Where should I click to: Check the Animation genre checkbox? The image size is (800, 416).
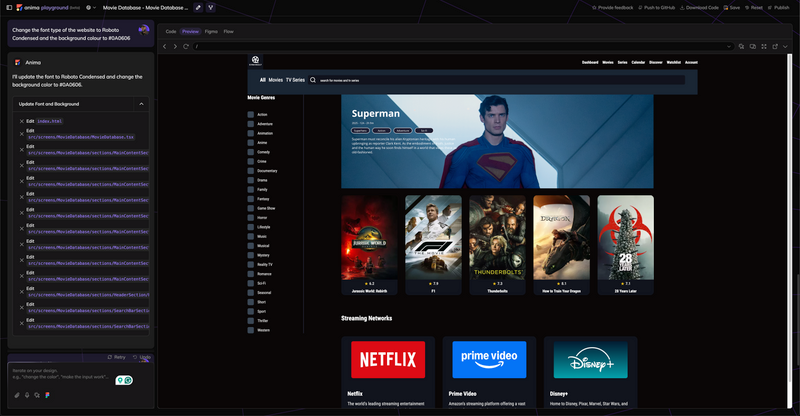click(251, 133)
